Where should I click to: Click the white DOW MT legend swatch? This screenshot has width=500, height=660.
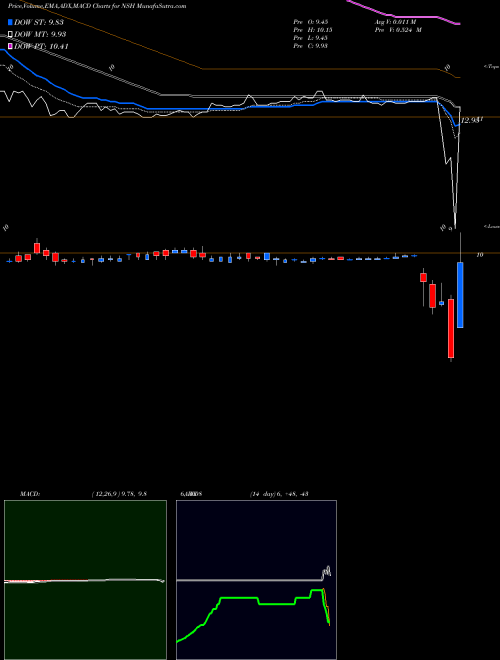pyautogui.click(x=11, y=34)
